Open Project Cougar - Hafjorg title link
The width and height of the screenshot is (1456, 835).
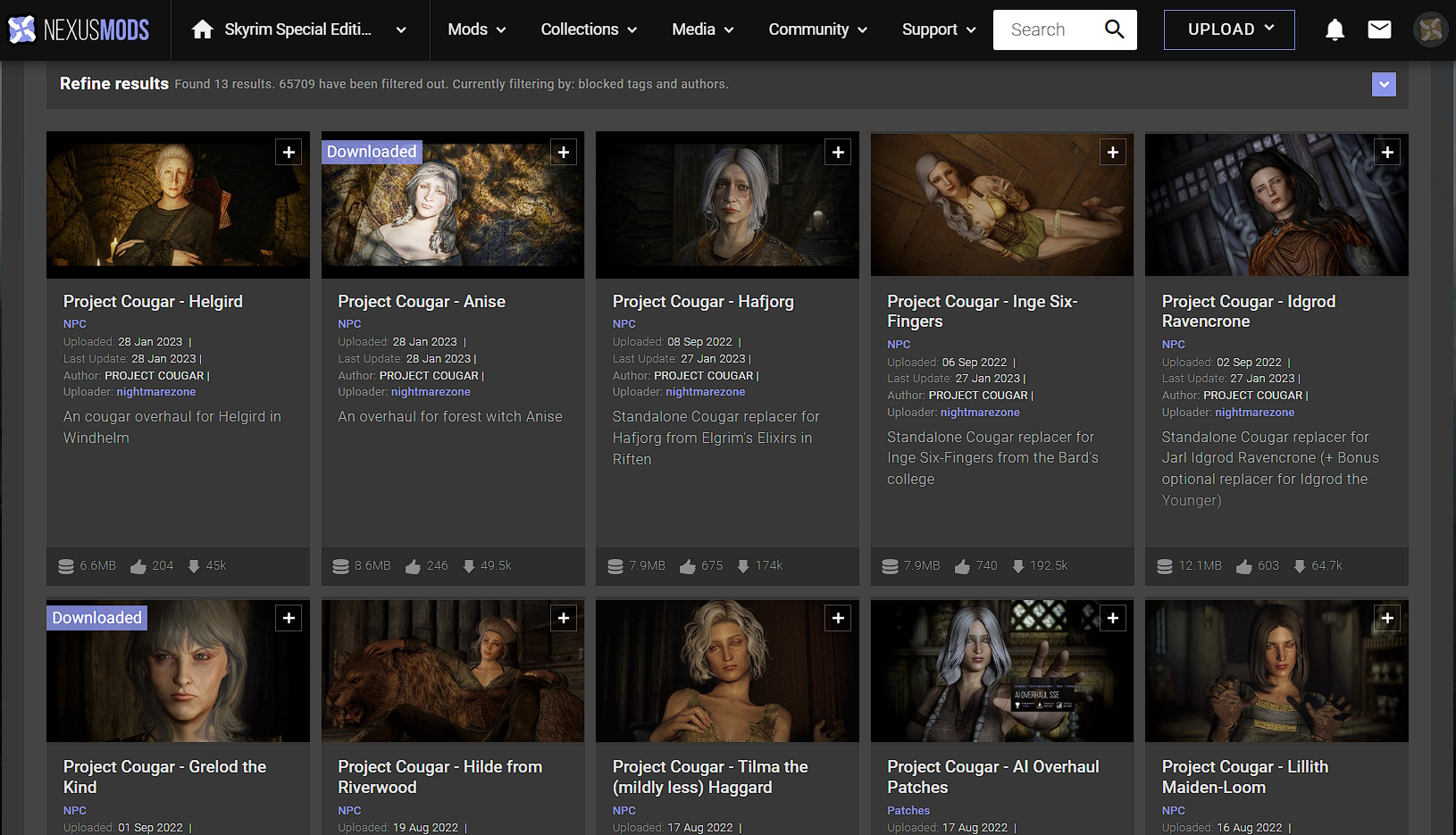point(703,302)
